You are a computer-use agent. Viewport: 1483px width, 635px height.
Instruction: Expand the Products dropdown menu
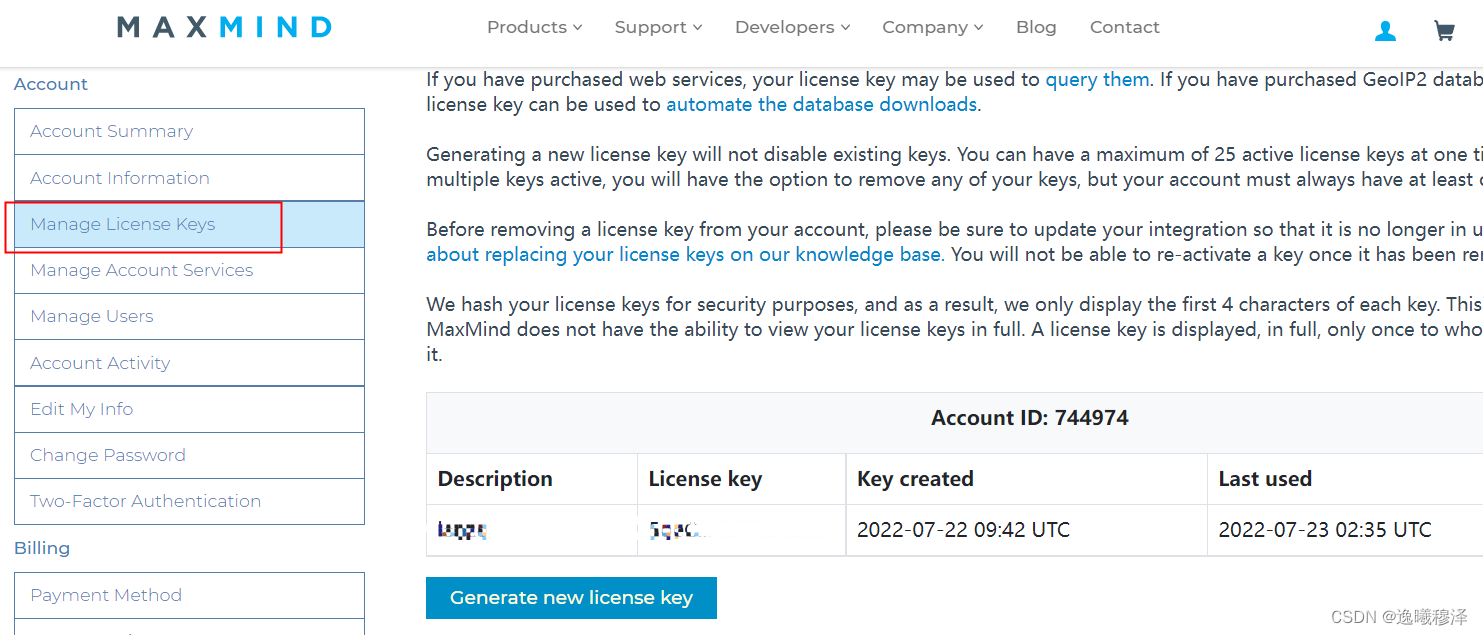tap(534, 27)
